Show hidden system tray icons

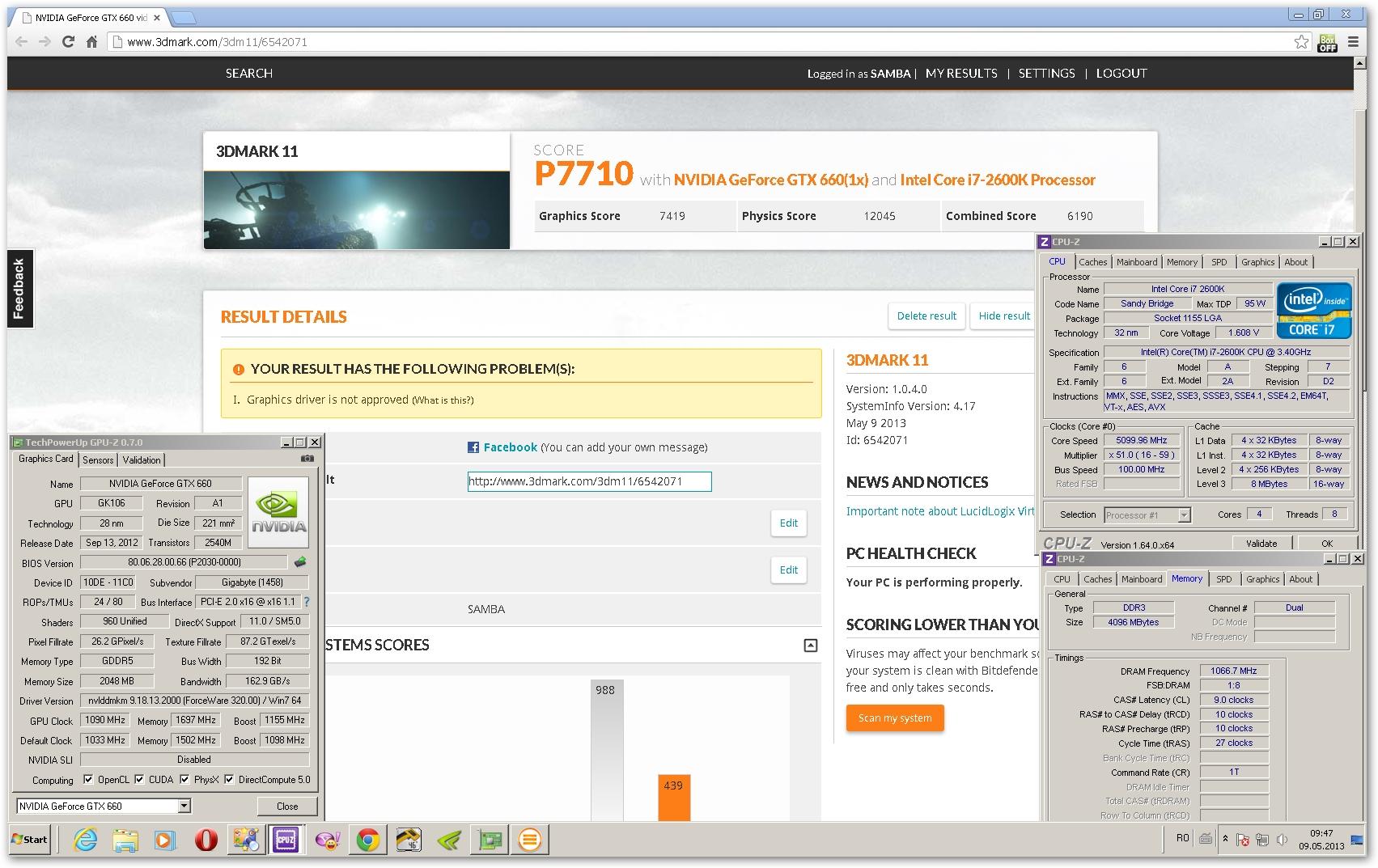[1225, 839]
